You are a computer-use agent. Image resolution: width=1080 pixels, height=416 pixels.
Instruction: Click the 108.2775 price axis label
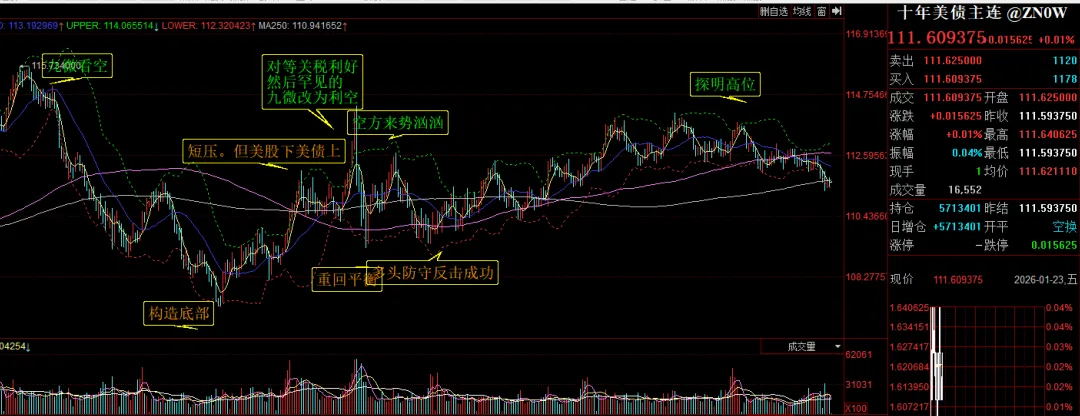(x=867, y=276)
